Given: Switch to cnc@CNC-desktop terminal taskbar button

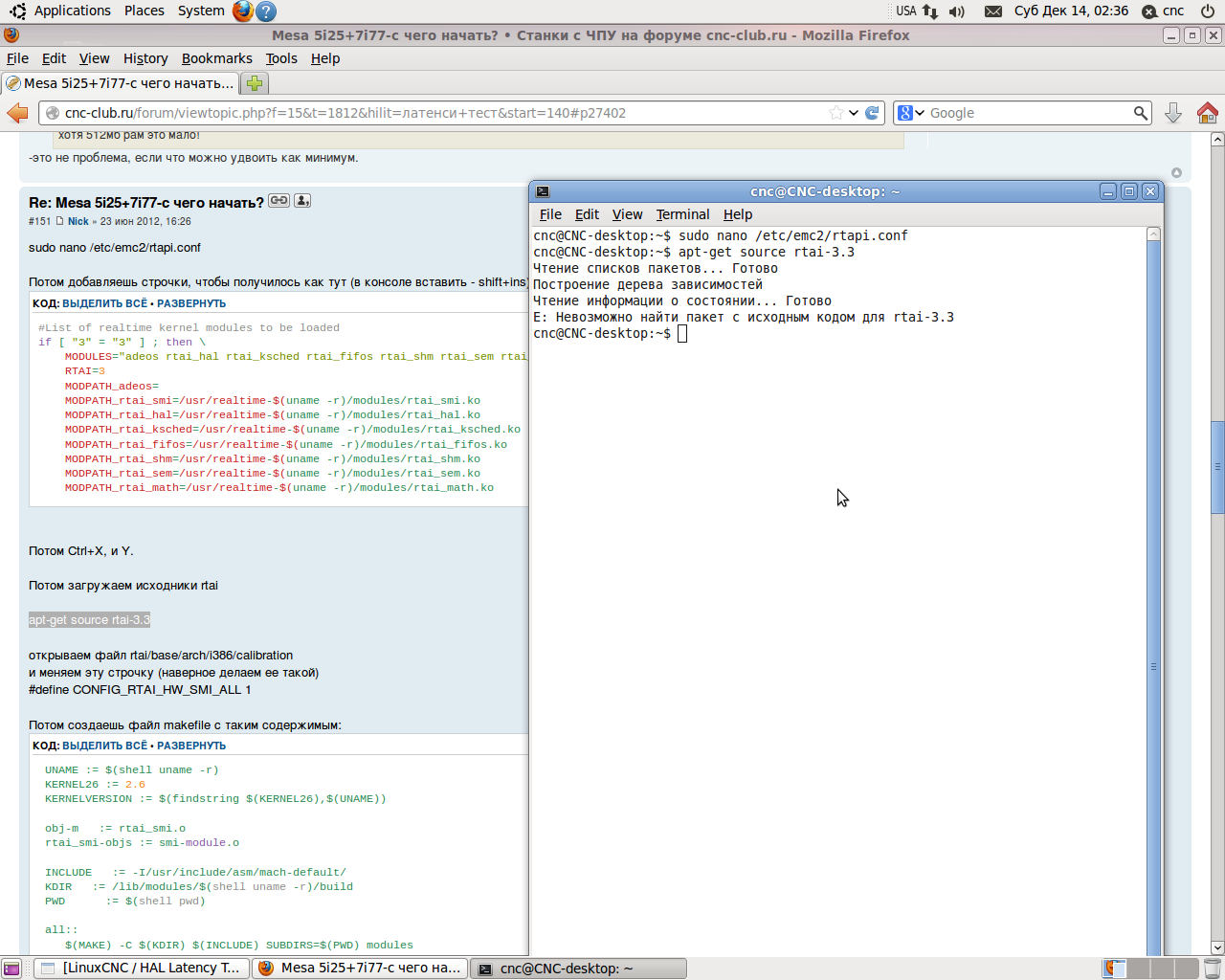Looking at the screenshot, I should pyautogui.click(x=580, y=969).
